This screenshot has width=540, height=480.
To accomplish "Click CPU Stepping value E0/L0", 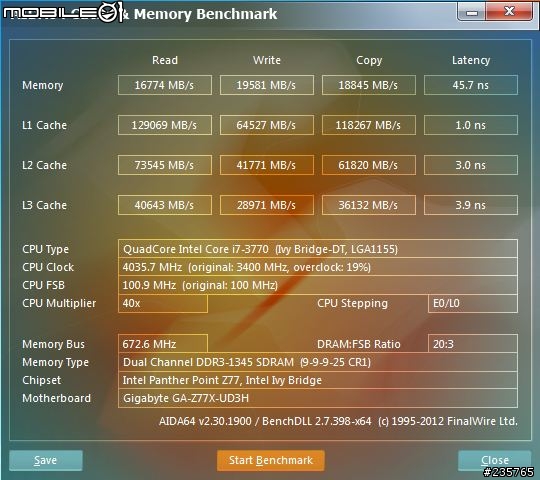I will [x=472, y=303].
